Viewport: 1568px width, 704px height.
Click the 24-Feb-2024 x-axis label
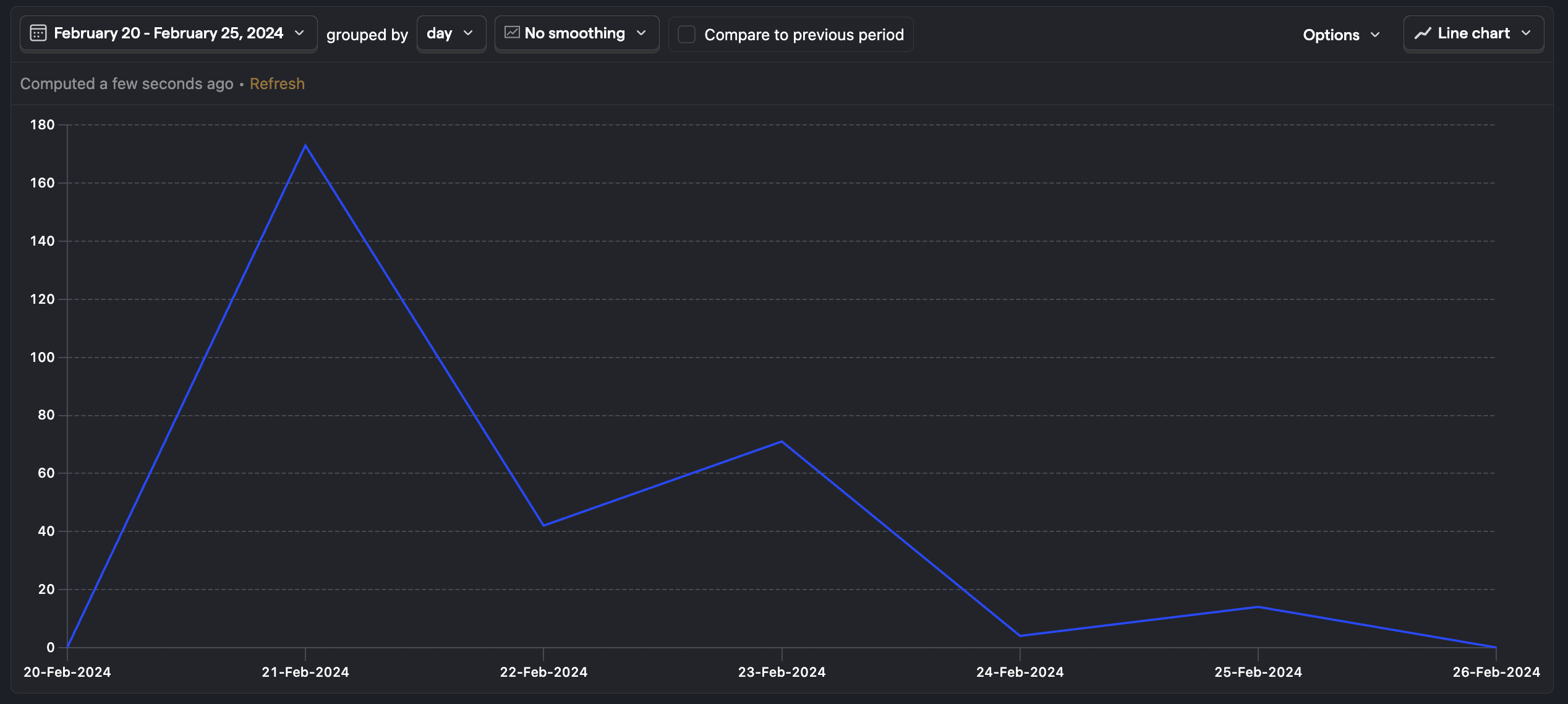(x=1020, y=672)
